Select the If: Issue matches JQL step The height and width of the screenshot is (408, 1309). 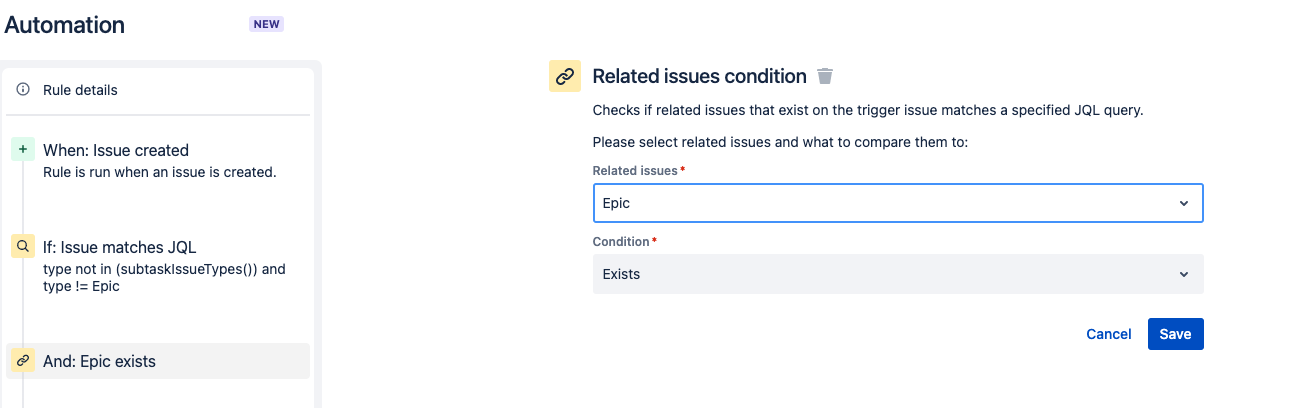119,246
